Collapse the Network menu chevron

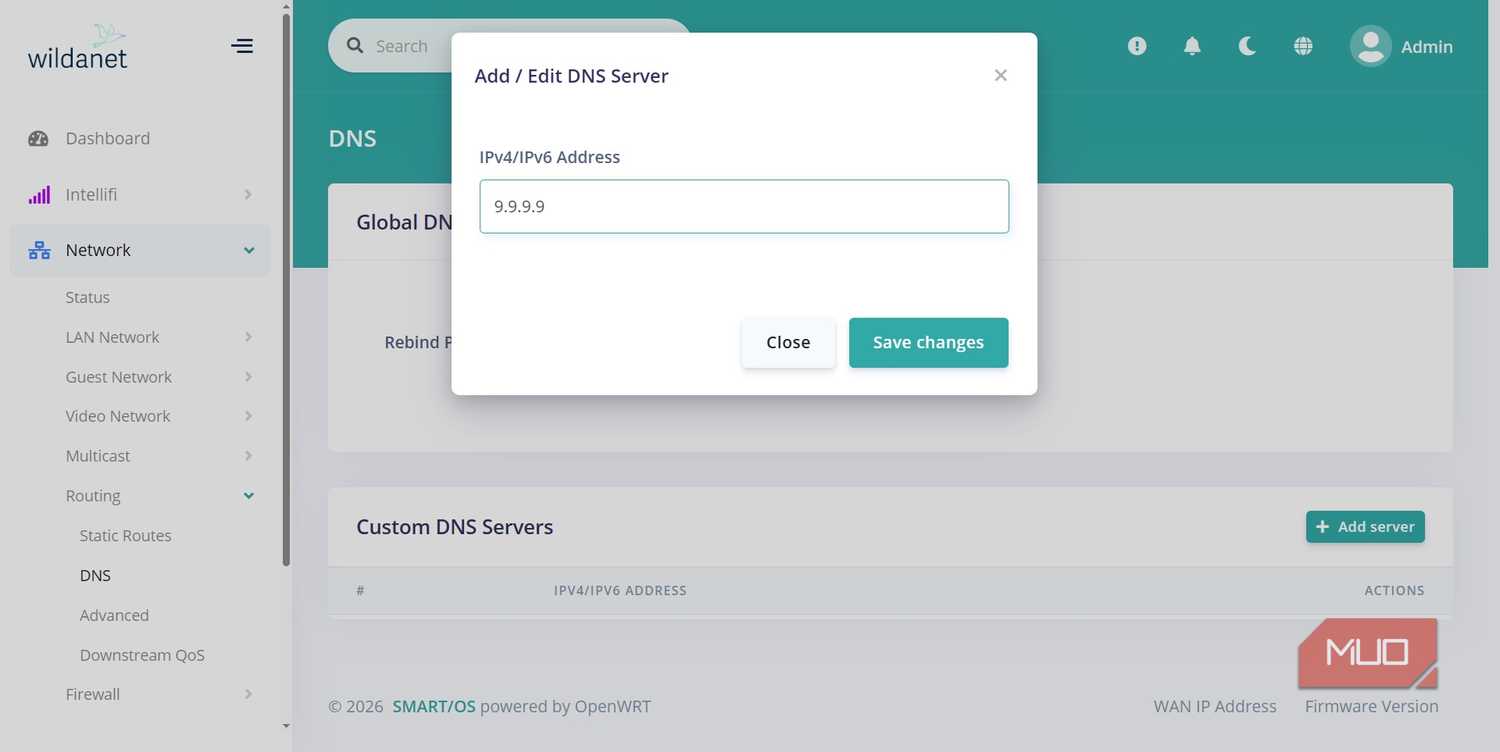pos(249,250)
